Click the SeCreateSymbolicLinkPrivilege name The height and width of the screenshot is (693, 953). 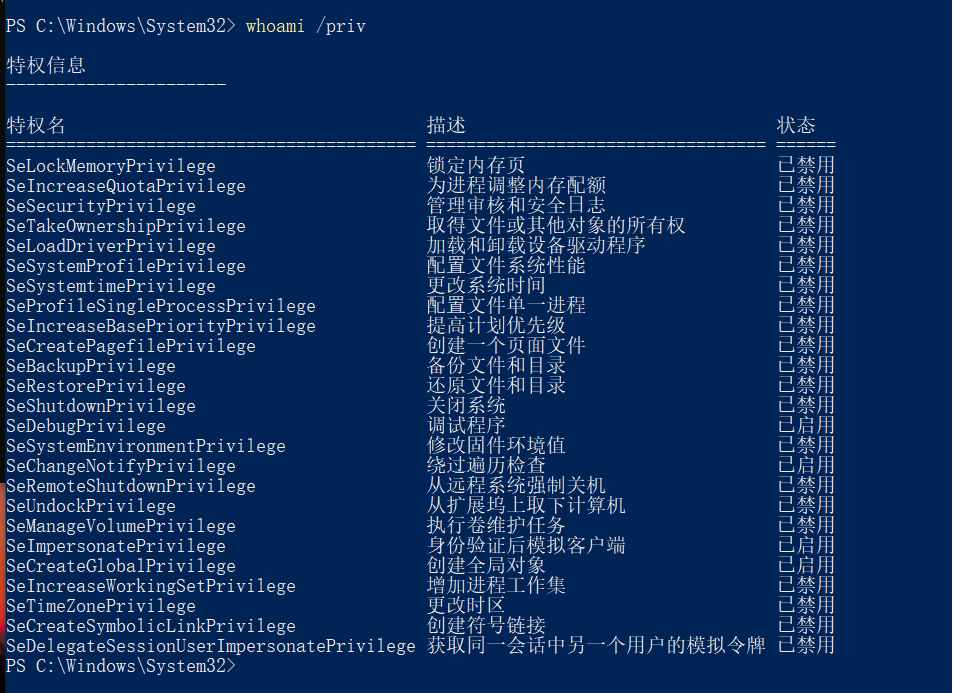point(151,626)
